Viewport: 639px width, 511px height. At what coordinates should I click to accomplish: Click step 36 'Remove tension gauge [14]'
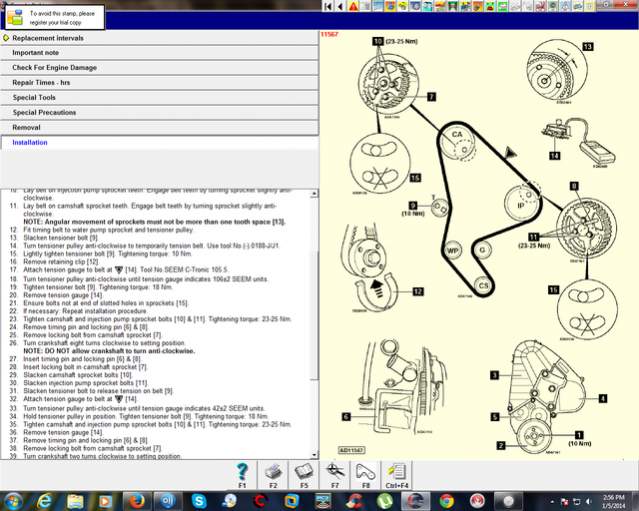63,432
